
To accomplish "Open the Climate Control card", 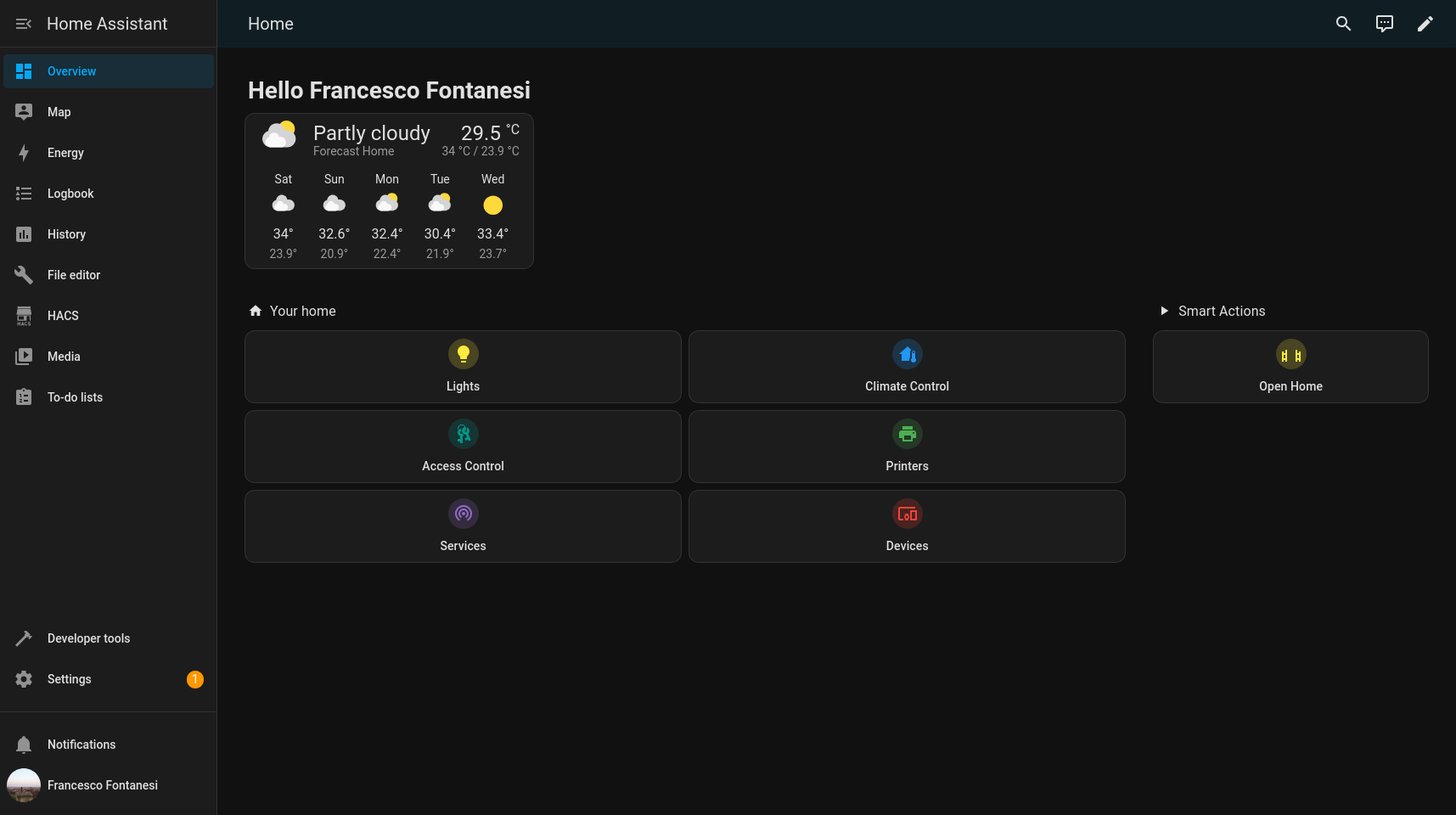I will click(907, 367).
